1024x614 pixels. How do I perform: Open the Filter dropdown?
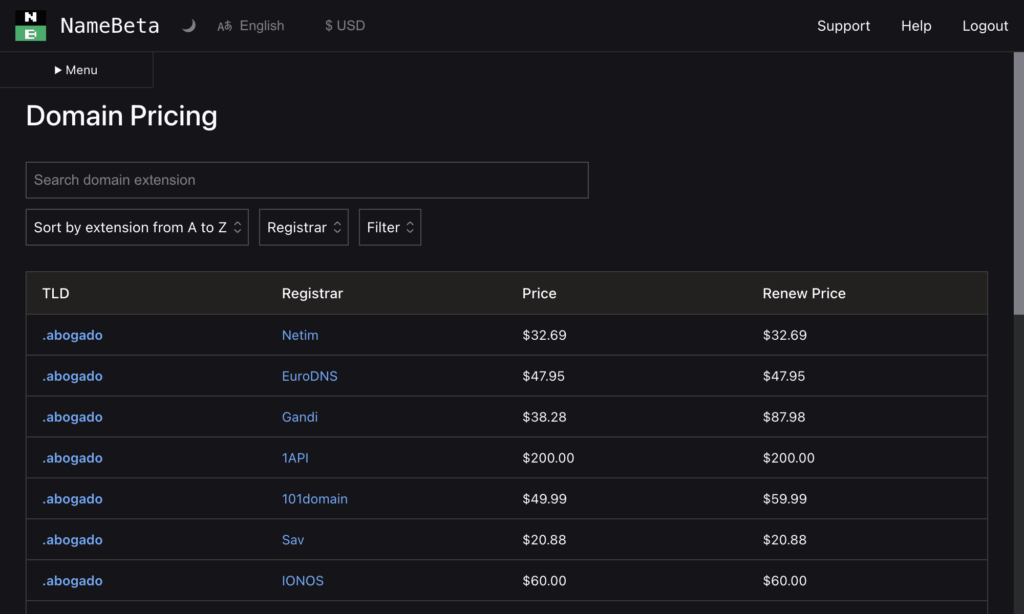(x=390, y=227)
